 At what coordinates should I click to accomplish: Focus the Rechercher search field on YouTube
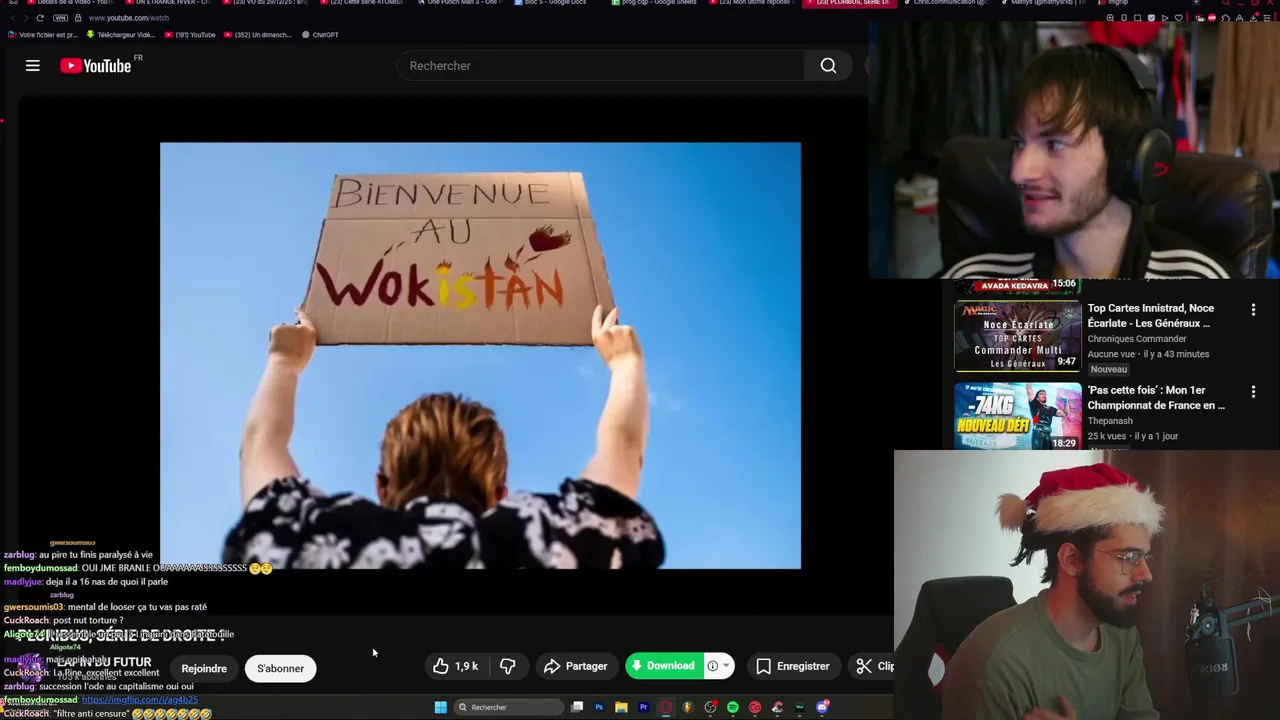pyautogui.click(x=601, y=66)
